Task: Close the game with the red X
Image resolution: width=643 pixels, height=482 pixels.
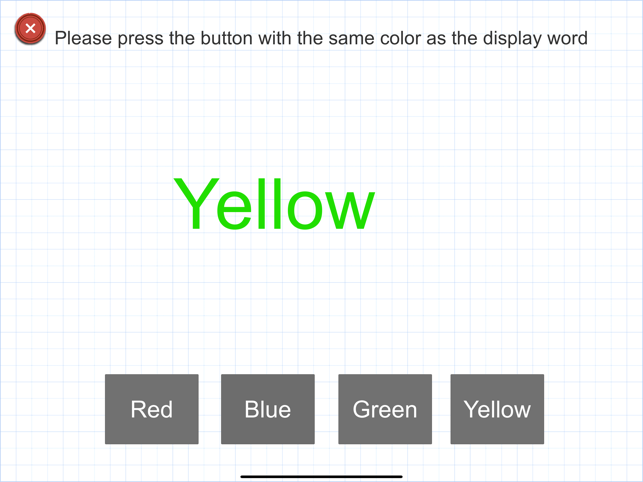Action: 30,29
